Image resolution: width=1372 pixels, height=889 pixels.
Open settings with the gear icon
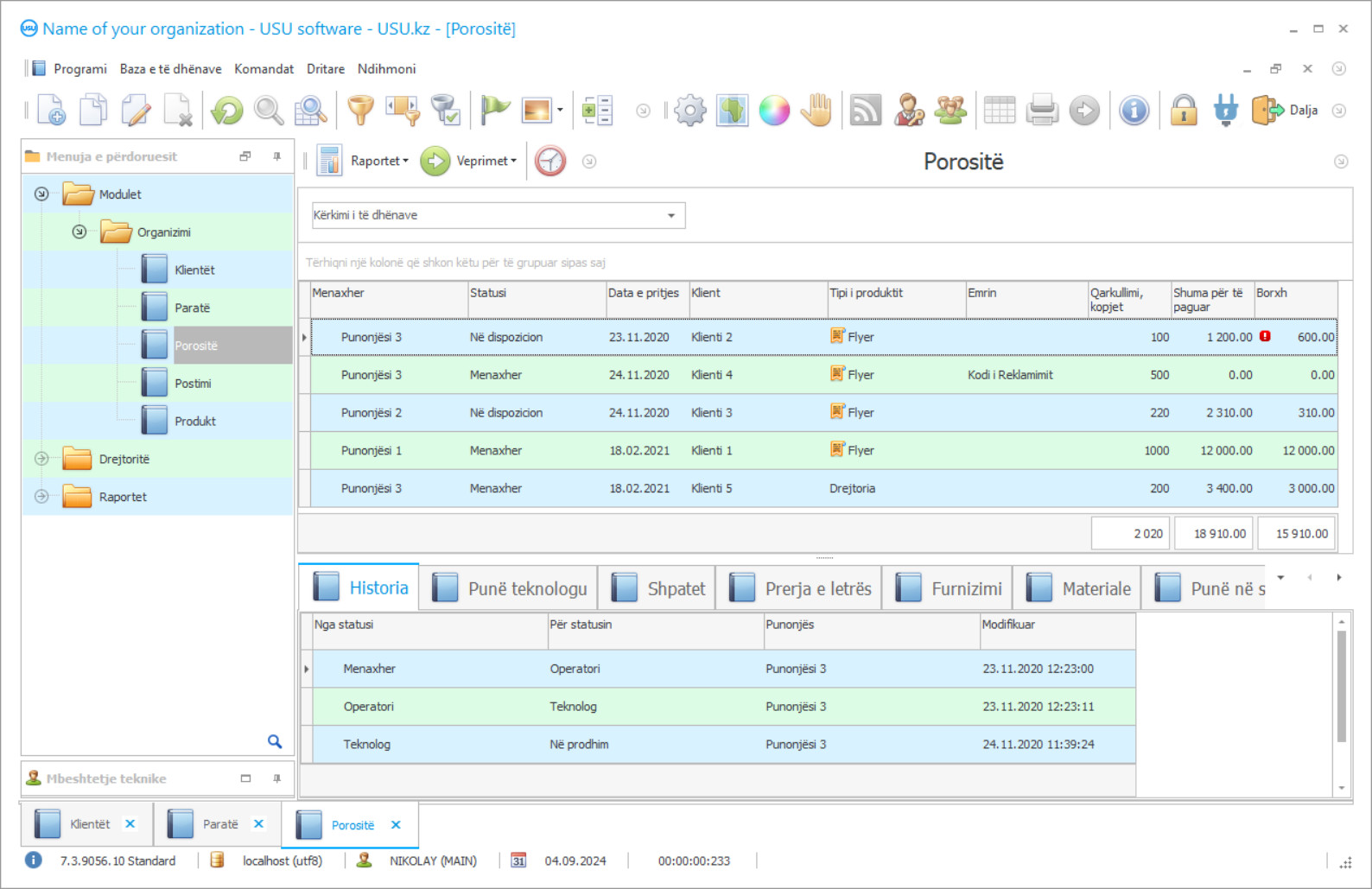[689, 111]
